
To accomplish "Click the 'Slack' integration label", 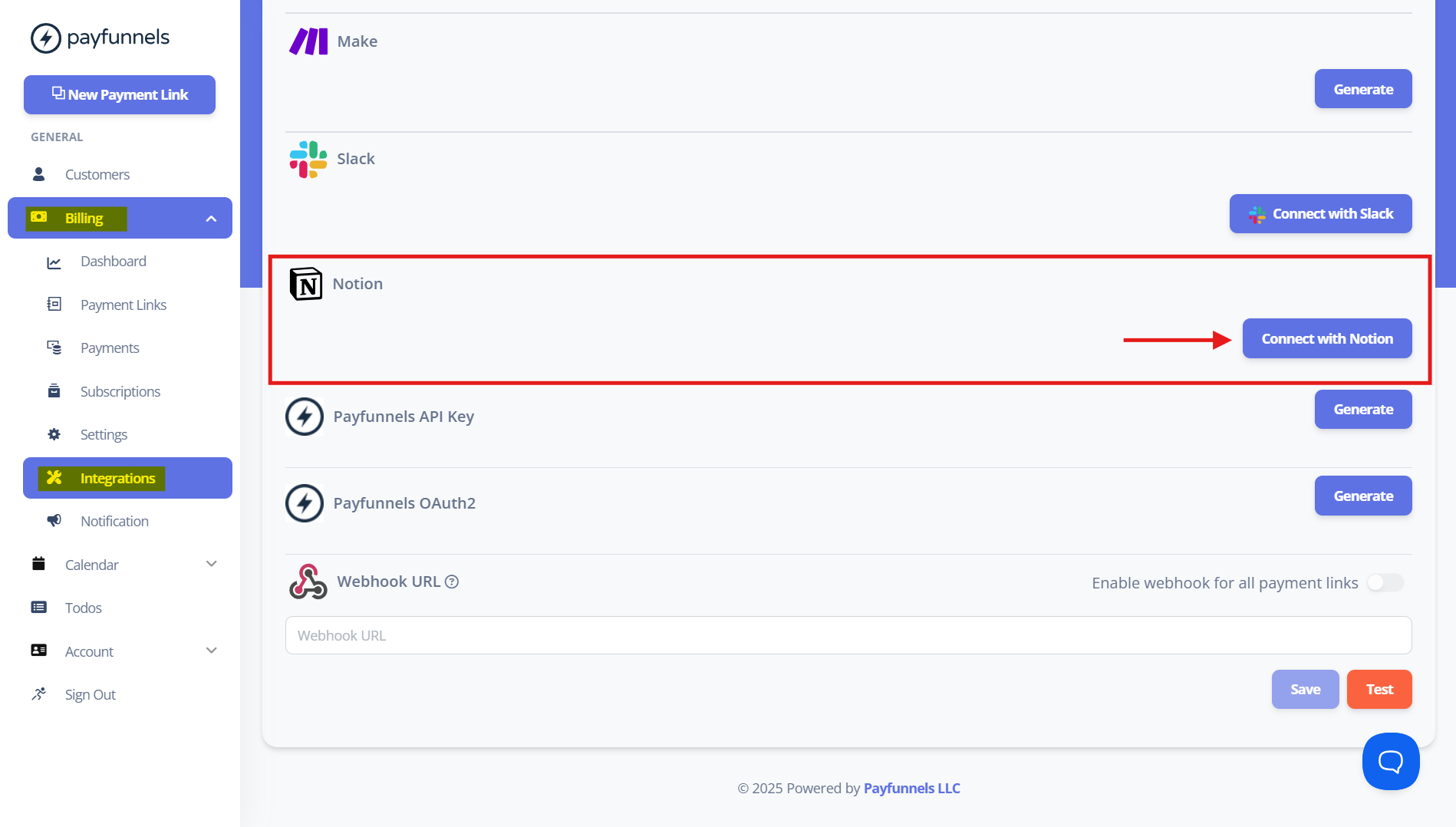I will pyautogui.click(x=356, y=159).
